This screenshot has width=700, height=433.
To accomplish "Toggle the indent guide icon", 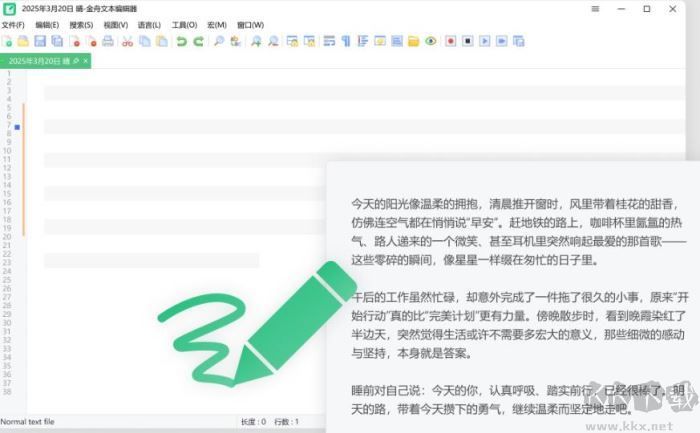I will [363, 42].
